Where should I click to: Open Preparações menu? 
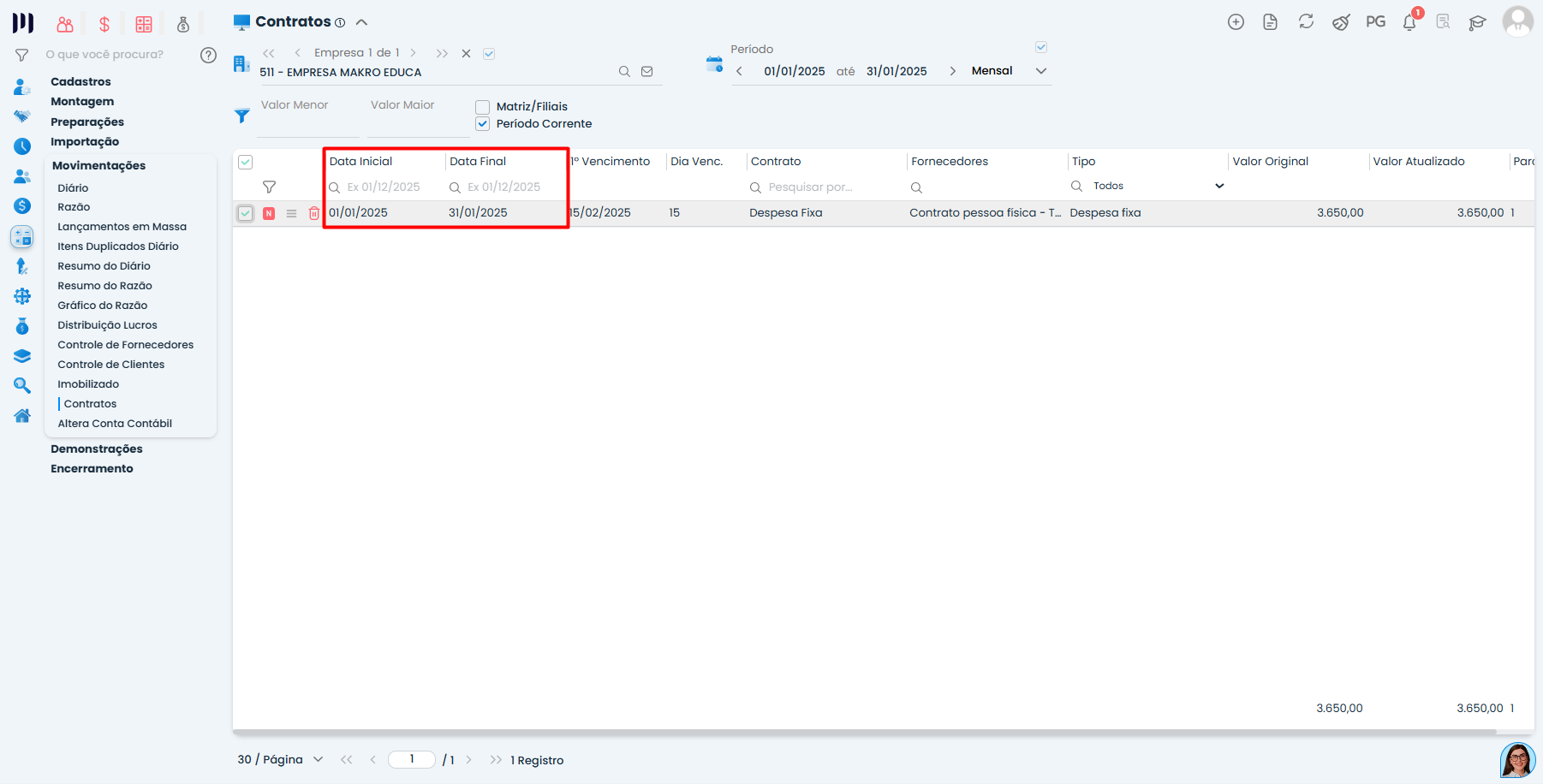87,122
